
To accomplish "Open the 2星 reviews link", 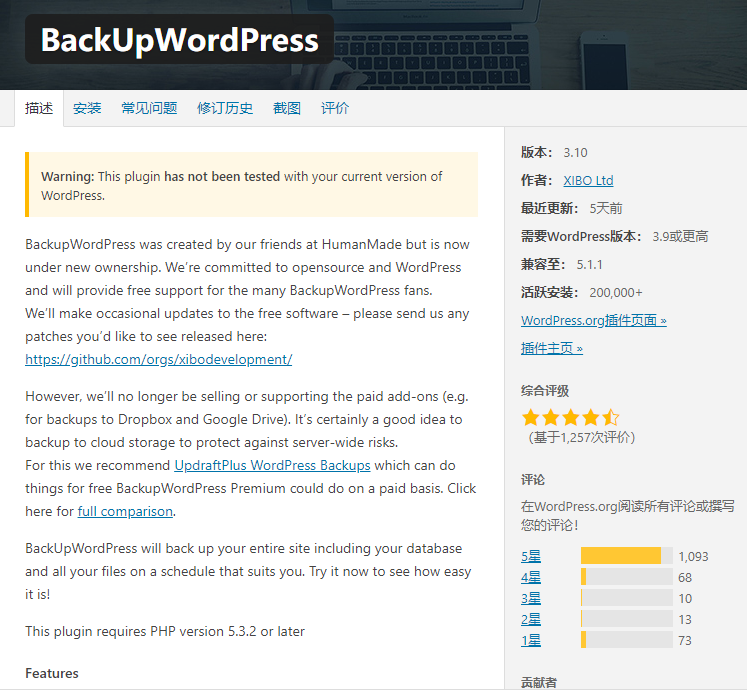I will (x=531, y=619).
